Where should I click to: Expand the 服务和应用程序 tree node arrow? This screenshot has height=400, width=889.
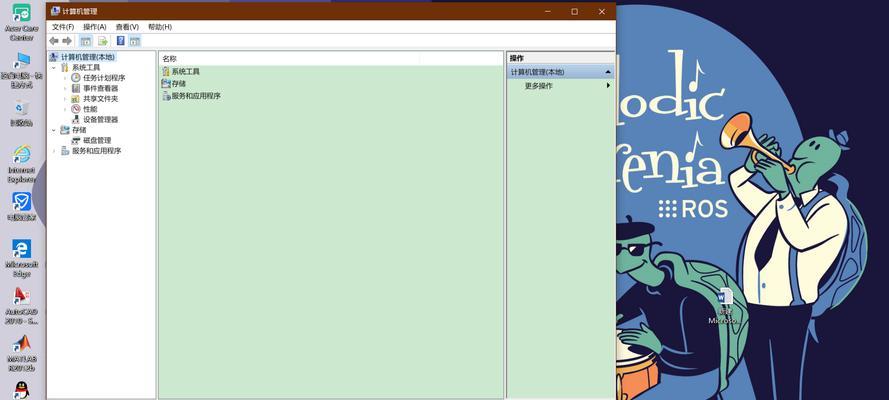tap(54, 151)
